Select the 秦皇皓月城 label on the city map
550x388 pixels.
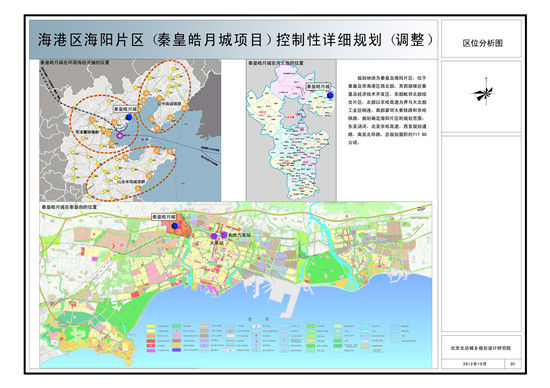(164, 217)
